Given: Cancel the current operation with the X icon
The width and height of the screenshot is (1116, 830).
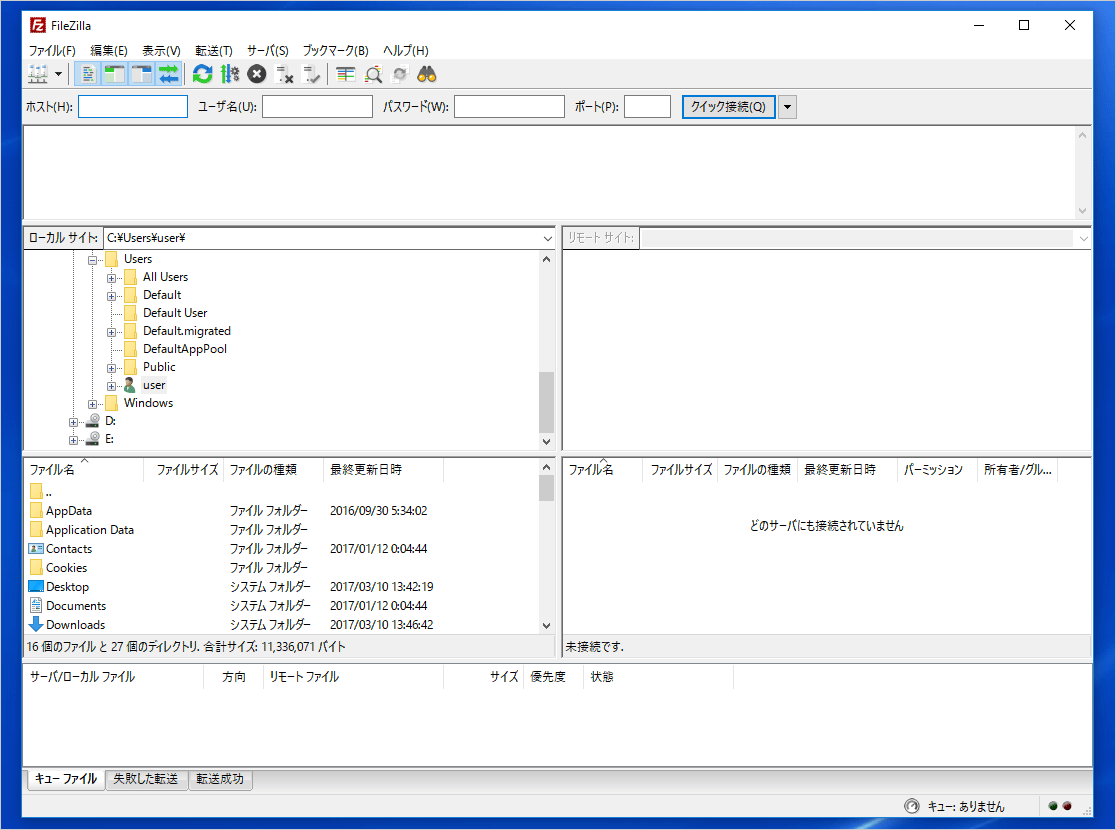Looking at the screenshot, I should 257,74.
